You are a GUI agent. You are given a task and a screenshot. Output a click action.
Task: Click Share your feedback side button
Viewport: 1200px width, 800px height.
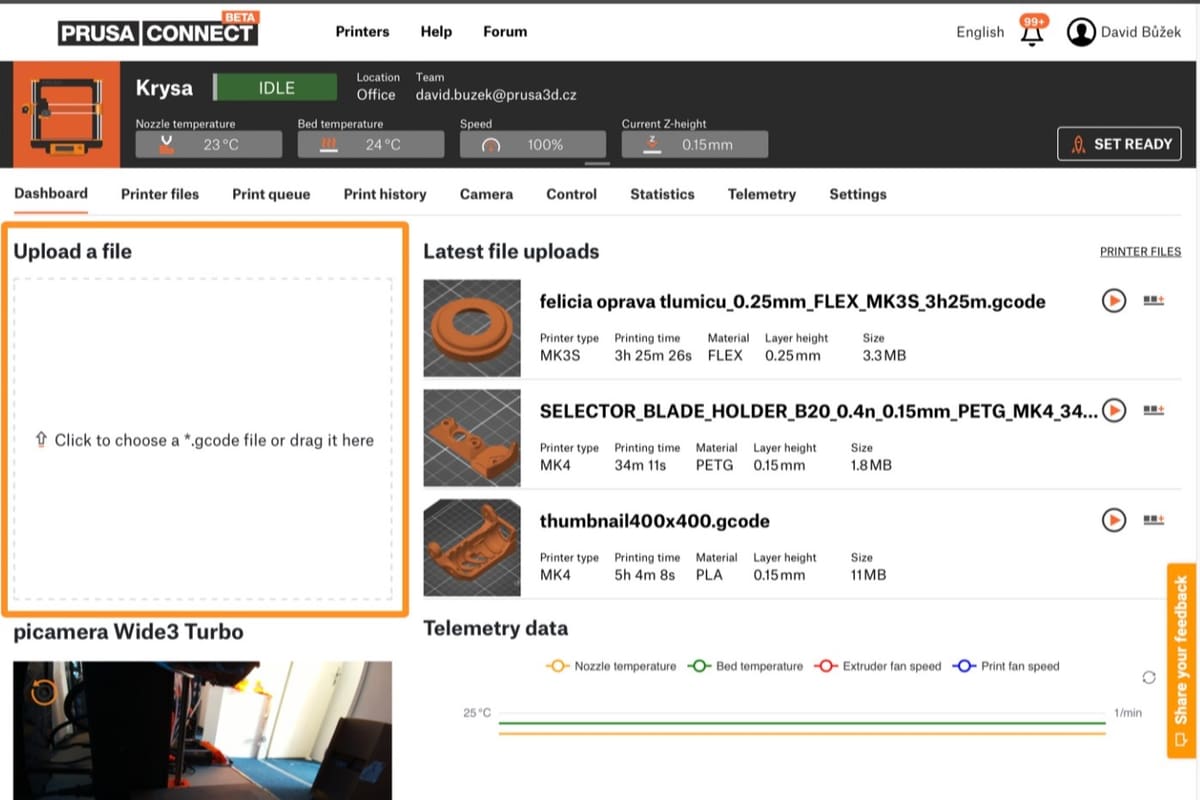(1182, 661)
